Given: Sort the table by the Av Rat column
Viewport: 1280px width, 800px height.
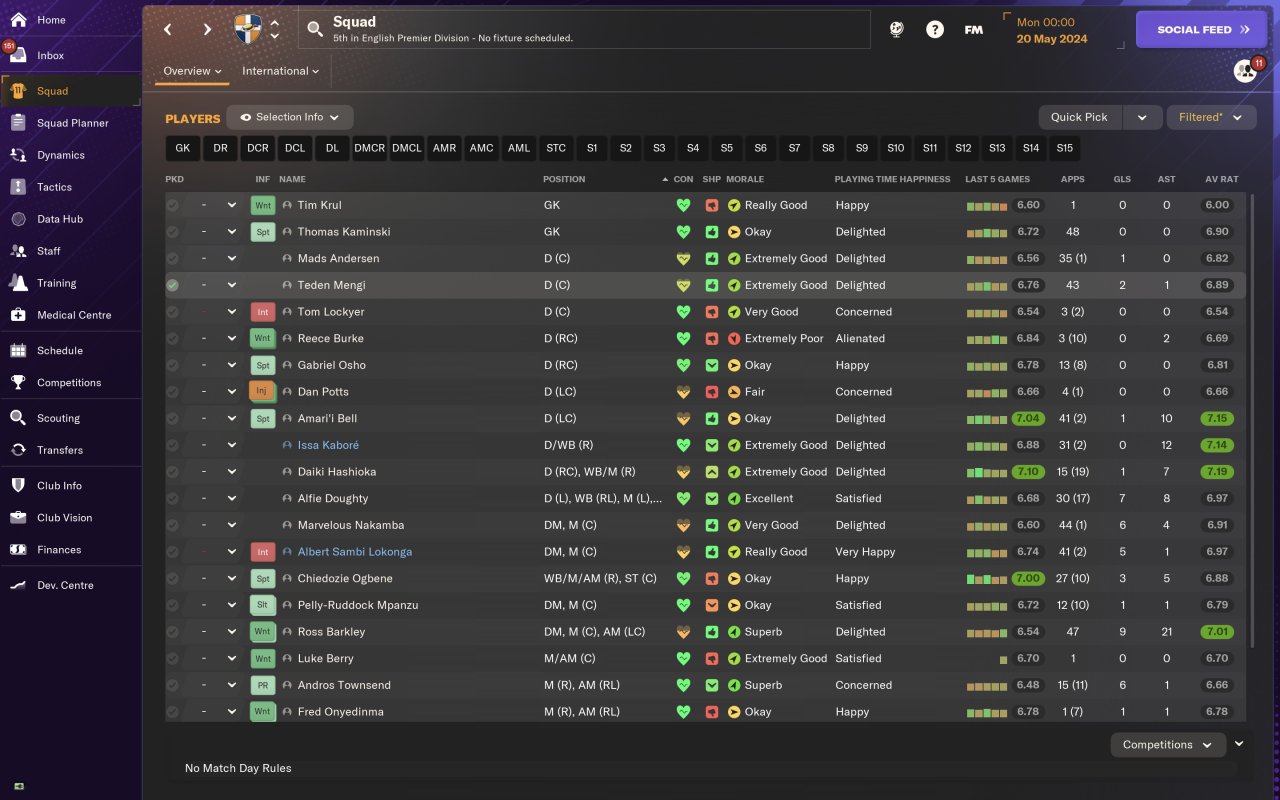Looking at the screenshot, I should coord(1222,179).
